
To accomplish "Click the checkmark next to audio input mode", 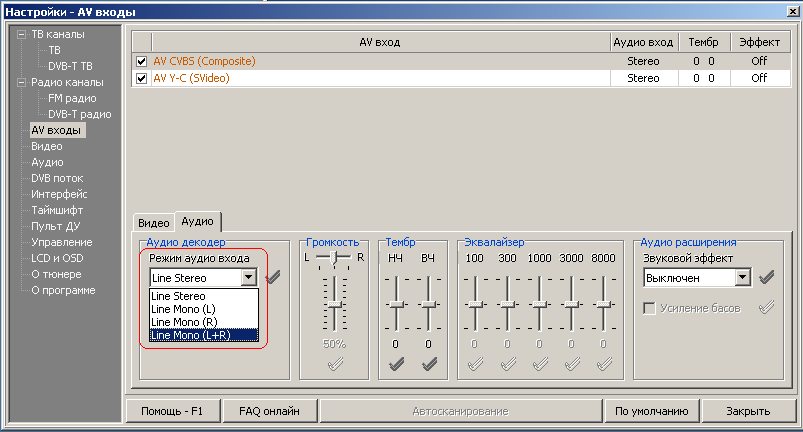I will click(x=273, y=278).
